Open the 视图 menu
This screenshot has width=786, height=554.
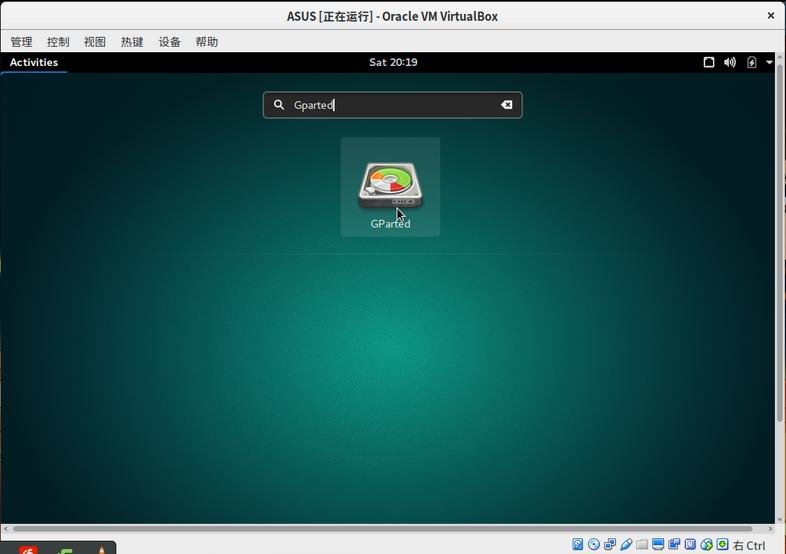pos(95,42)
